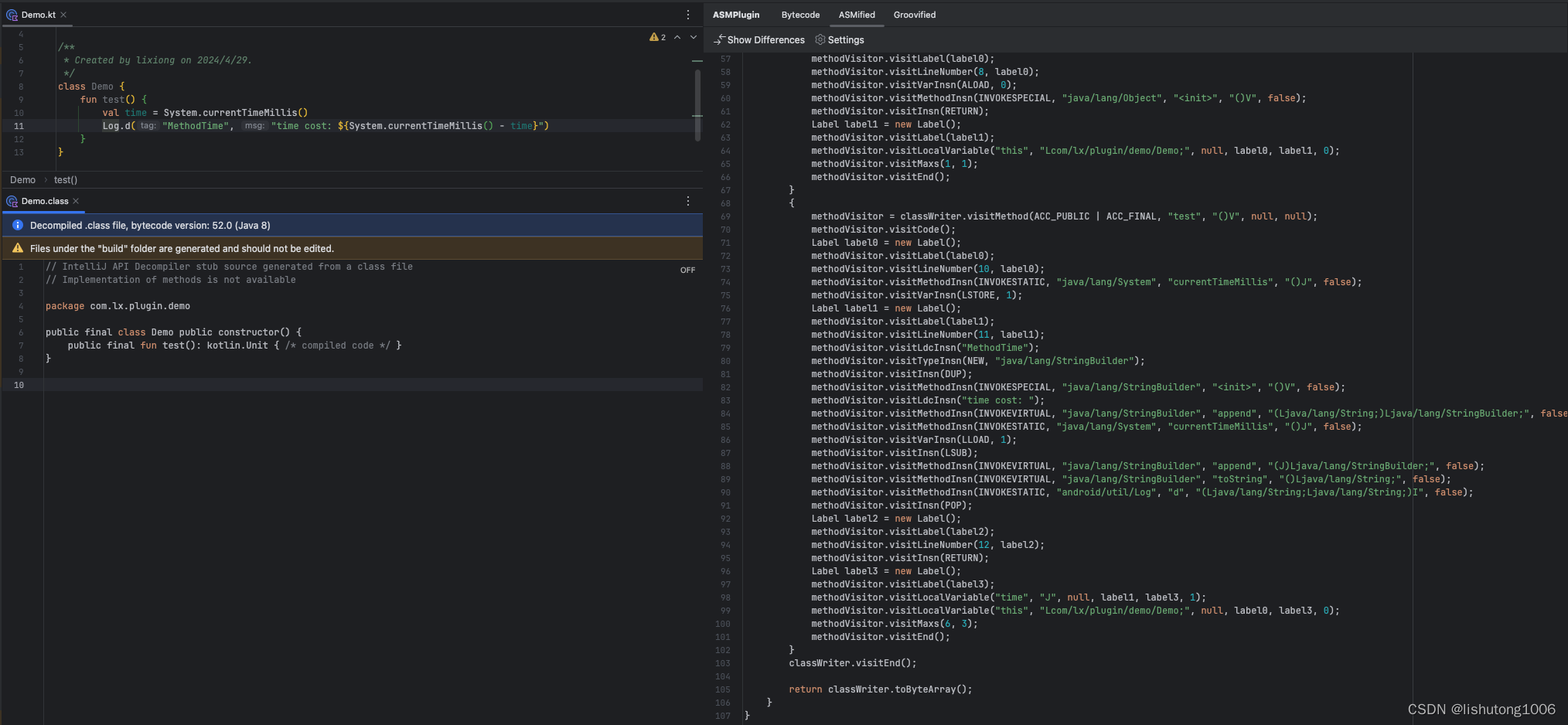Image resolution: width=1568 pixels, height=725 pixels.
Task: Click 'classWriter.visitEnd();' line
Action: coord(852,663)
